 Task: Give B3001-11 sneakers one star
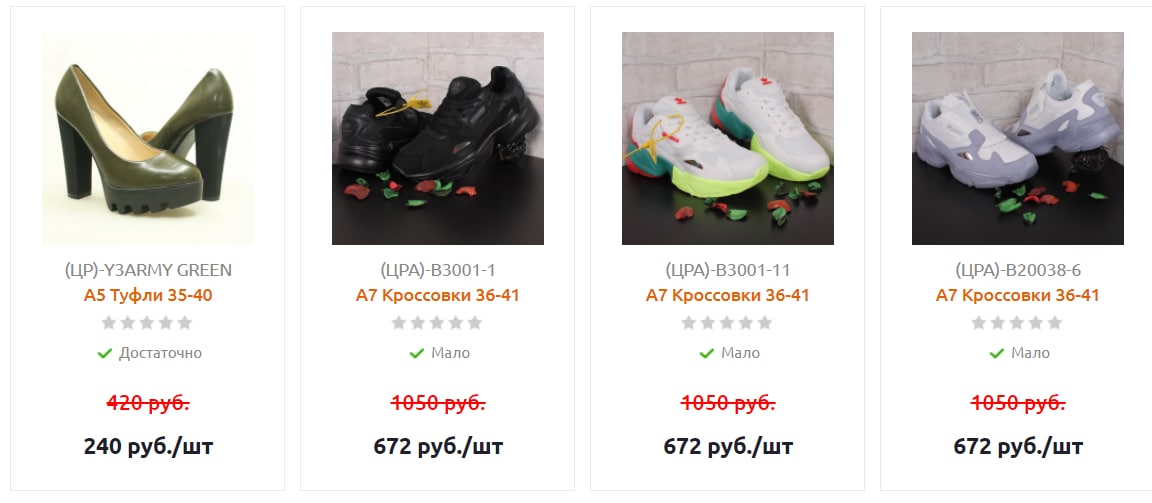click(688, 322)
